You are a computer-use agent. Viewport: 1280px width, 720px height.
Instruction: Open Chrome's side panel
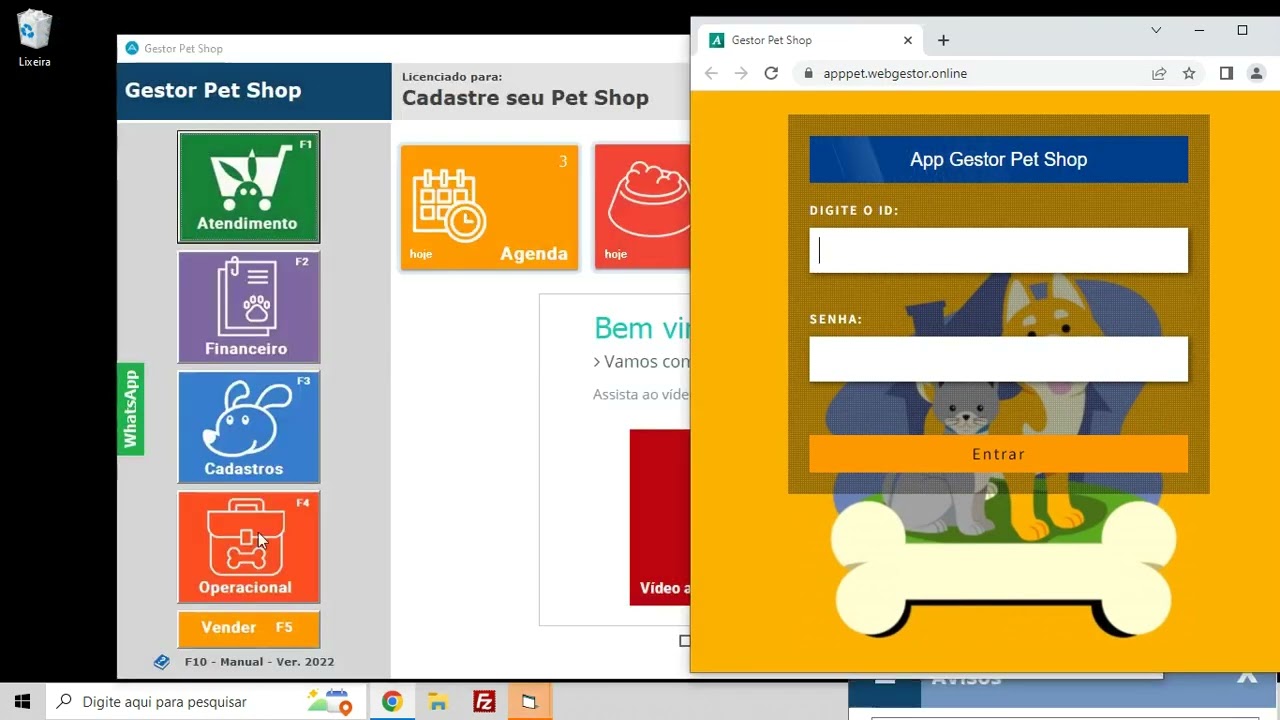tap(1226, 73)
